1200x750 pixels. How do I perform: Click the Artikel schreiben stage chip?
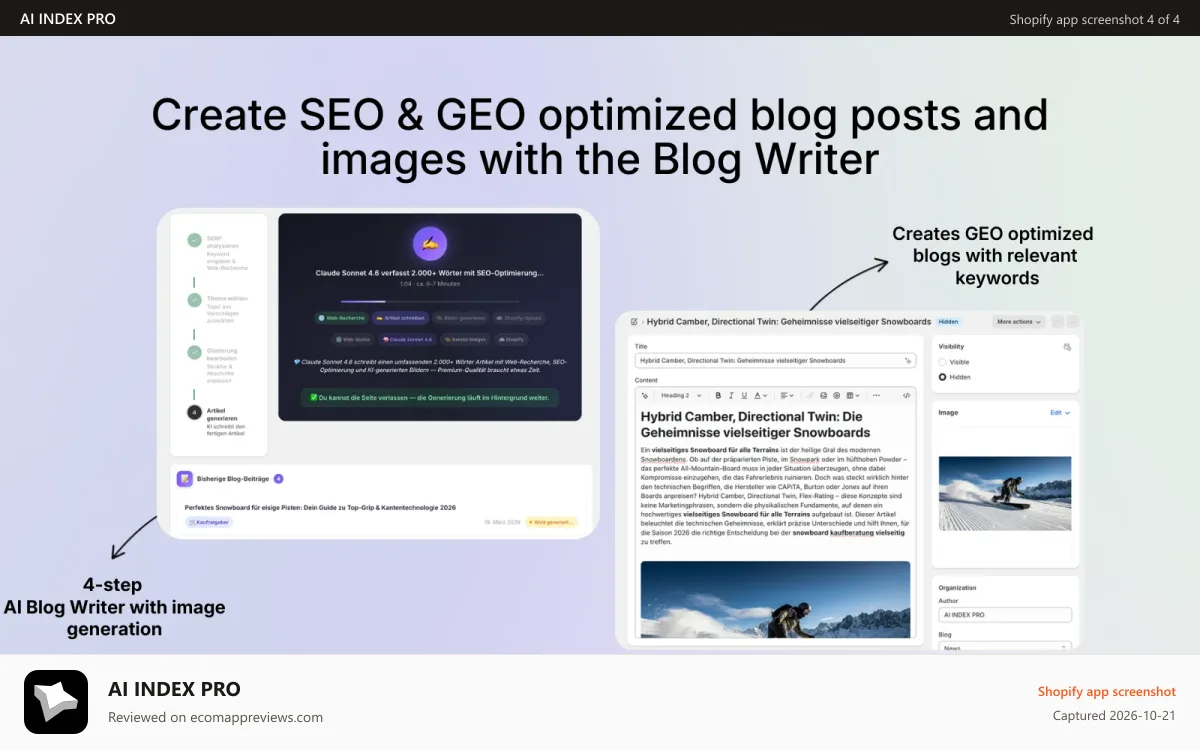pyautogui.click(x=400, y=318)
